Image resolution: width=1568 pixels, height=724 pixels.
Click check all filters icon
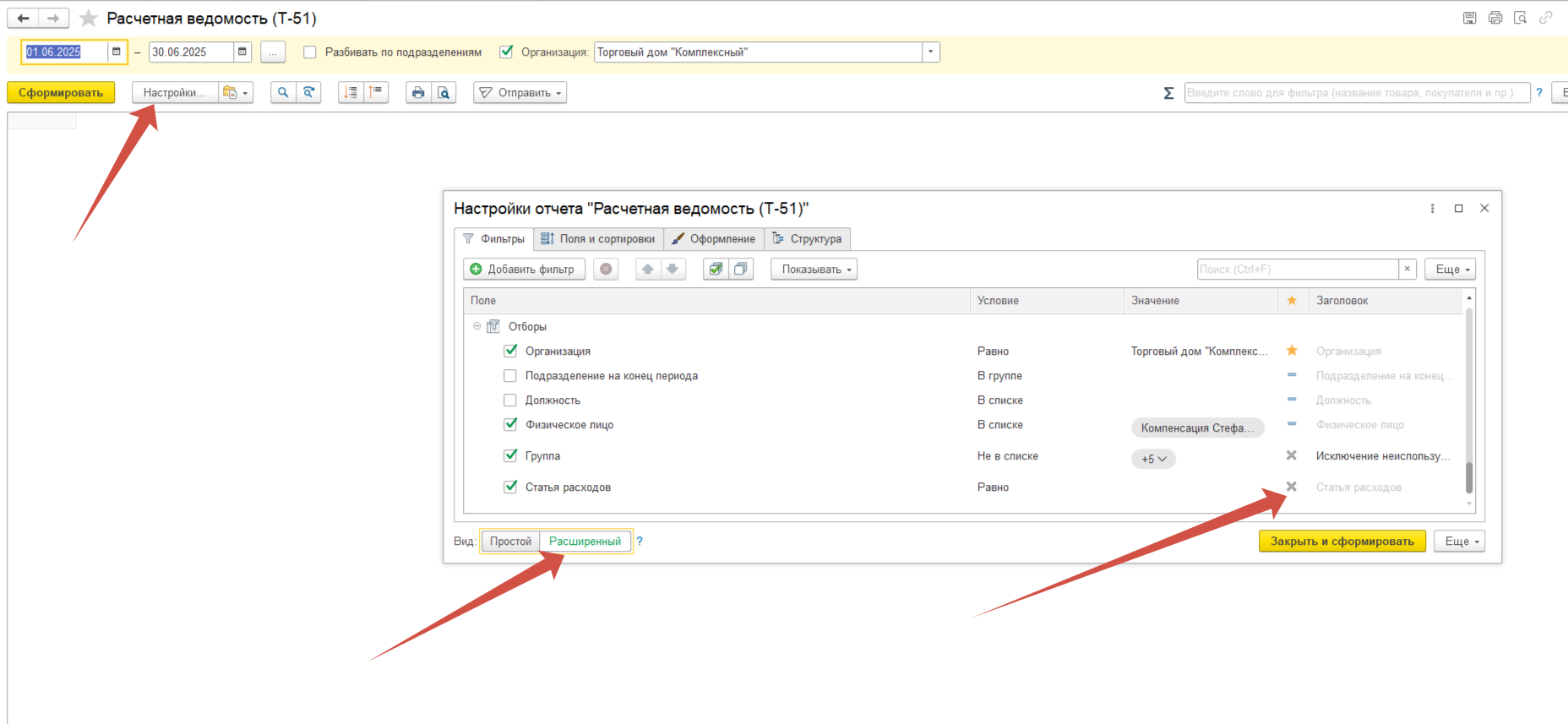[x=716, y=269]
